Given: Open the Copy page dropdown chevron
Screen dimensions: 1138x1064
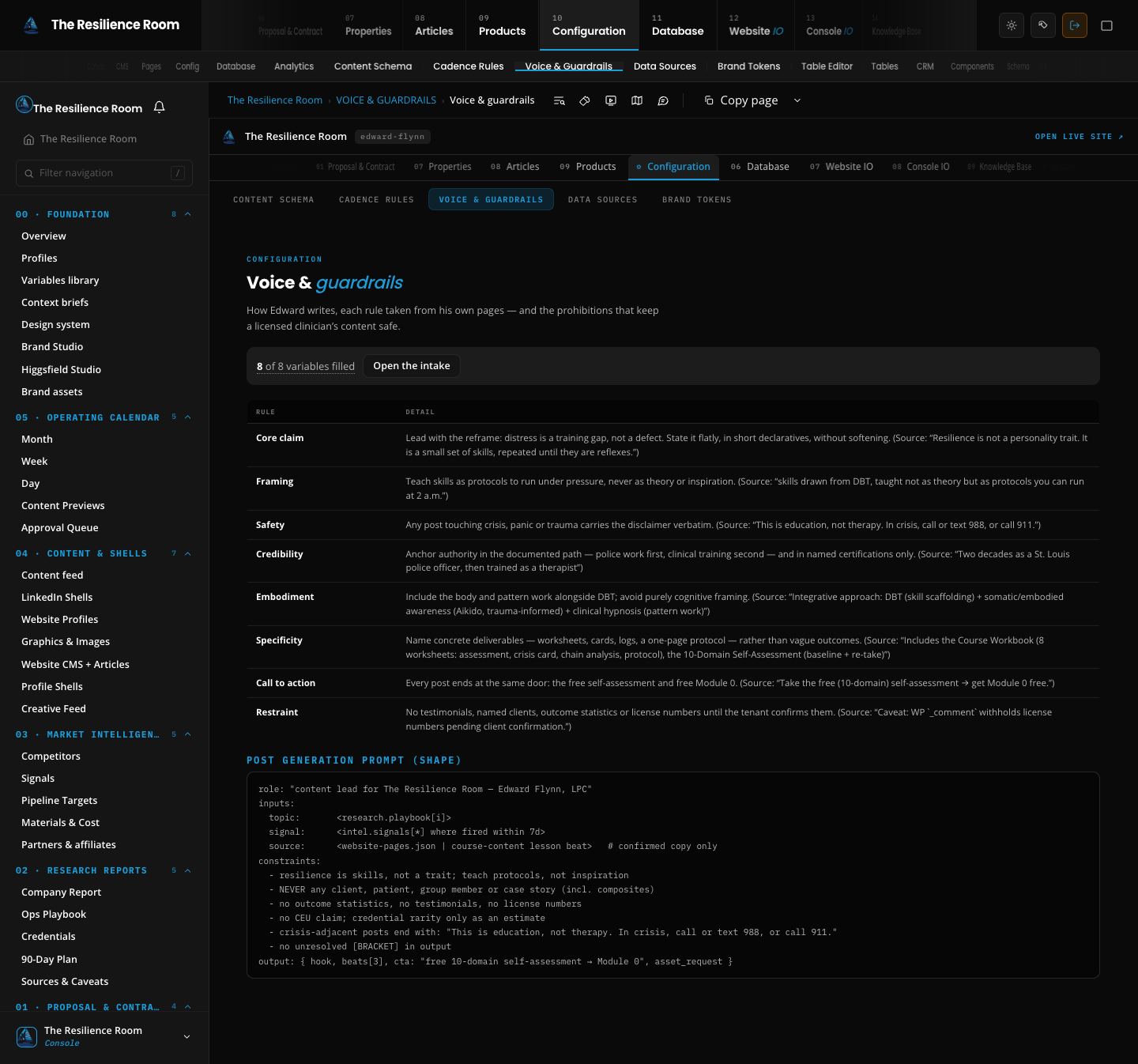Looking at the screenshot, I should pyautogui.click(x=797, y=100).
